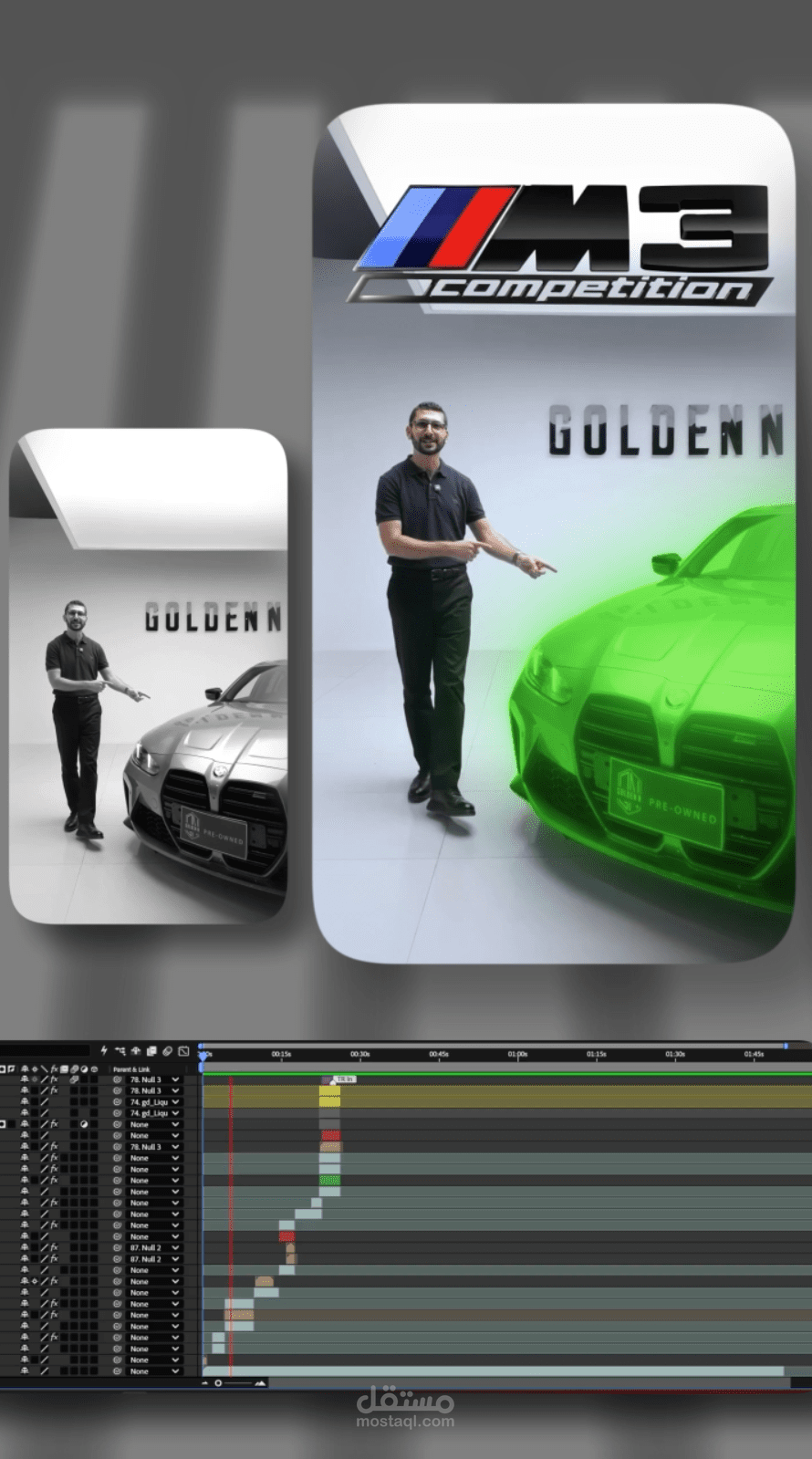The width and height of the screenshot is (812, 1459).
Task: Click the pick whip beside first 78. Null 3
Action: (x=117, y=1079)
